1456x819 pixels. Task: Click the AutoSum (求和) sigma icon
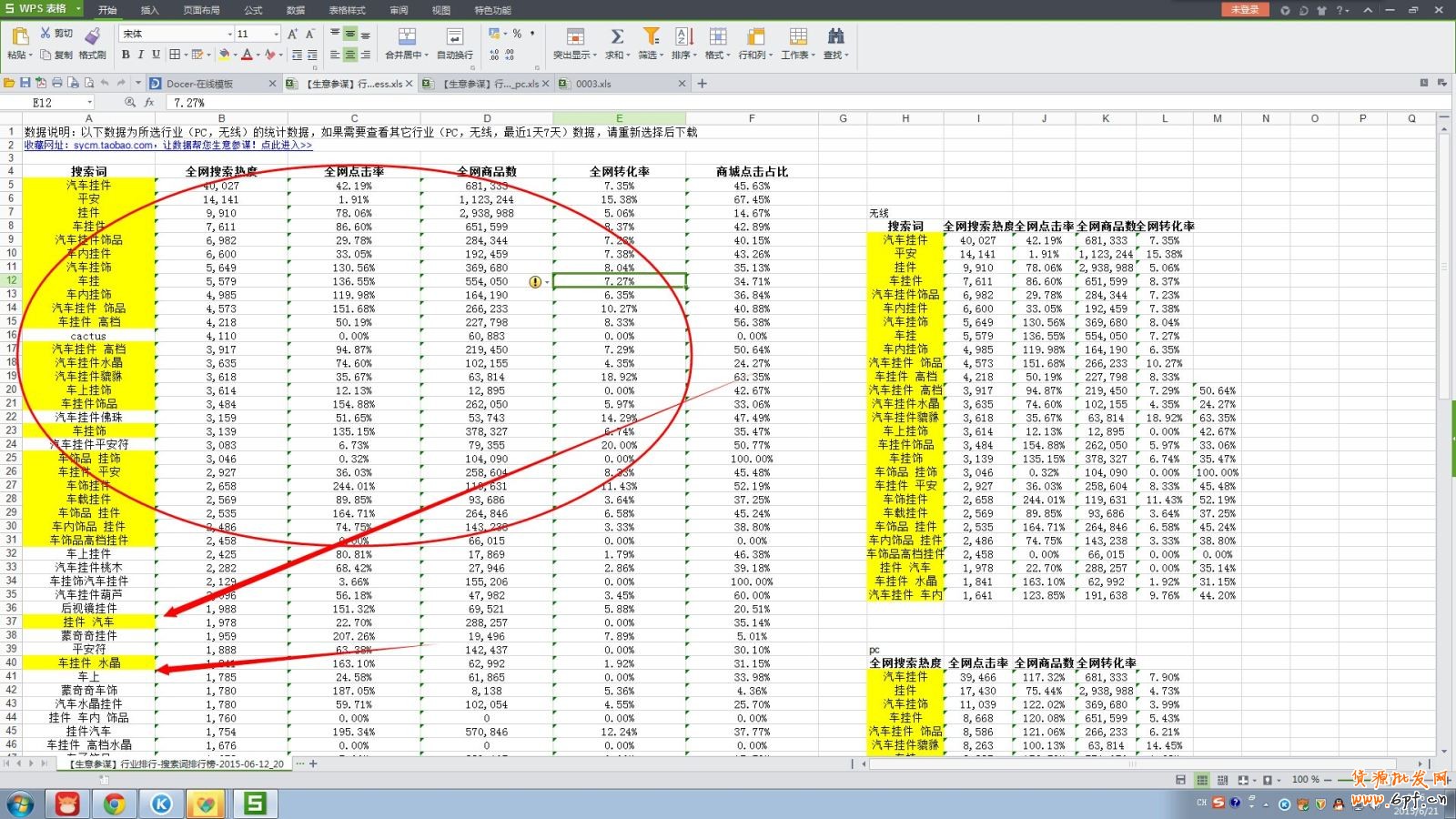(x=616, y=36)
